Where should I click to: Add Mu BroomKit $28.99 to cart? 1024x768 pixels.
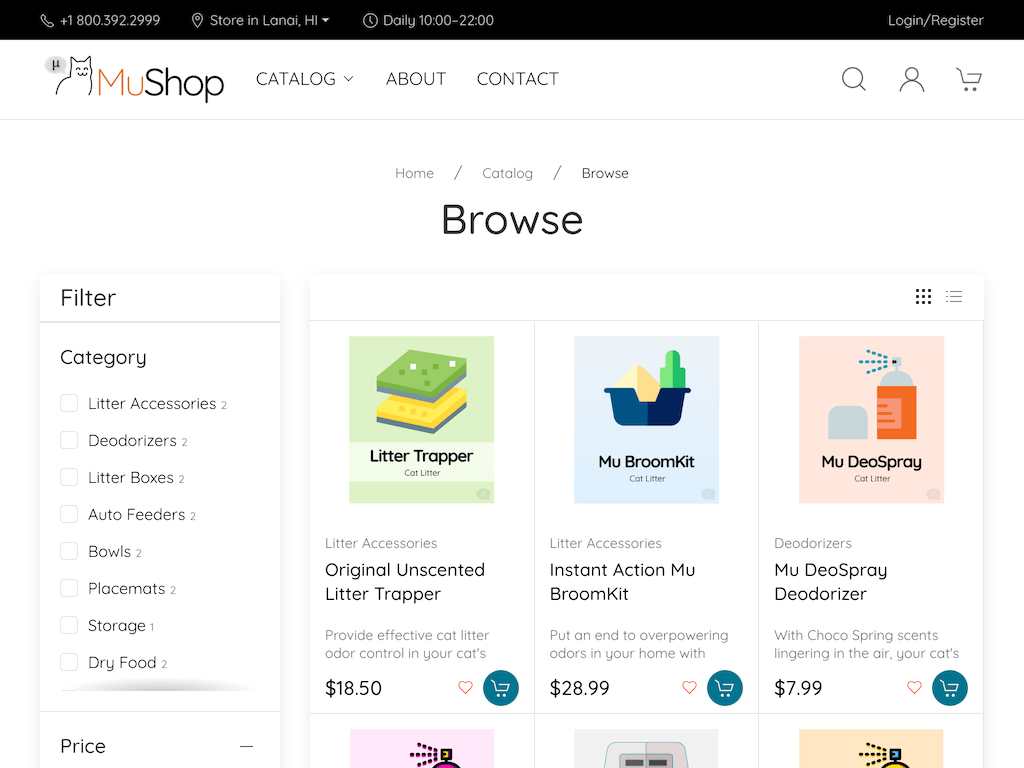pyautogui.click(x=725, y=688)
